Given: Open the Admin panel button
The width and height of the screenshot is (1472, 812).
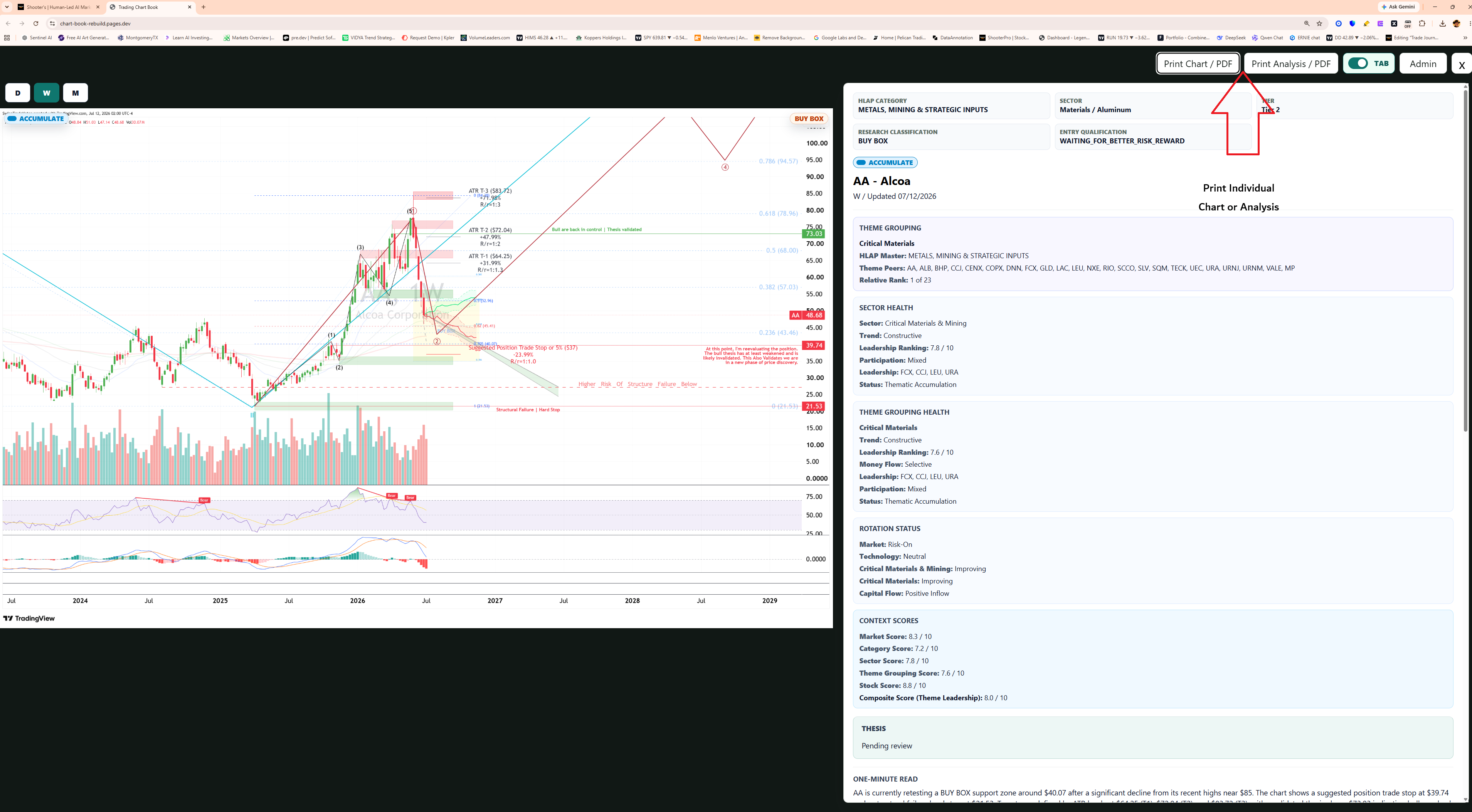Looking at the screenshot, I should 1423,64.
